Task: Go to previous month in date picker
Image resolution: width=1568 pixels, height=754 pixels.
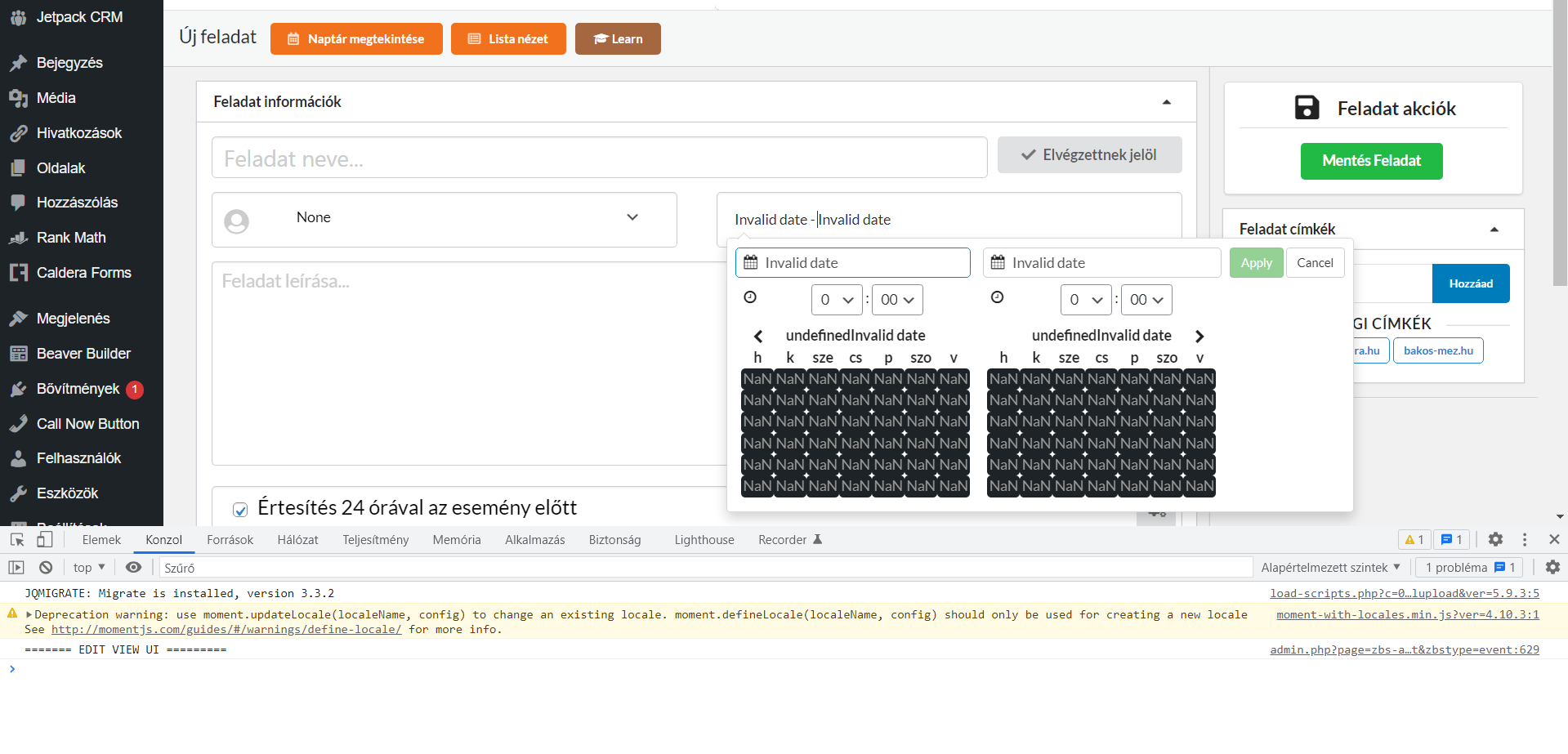Action: click(x=758, y=336)
